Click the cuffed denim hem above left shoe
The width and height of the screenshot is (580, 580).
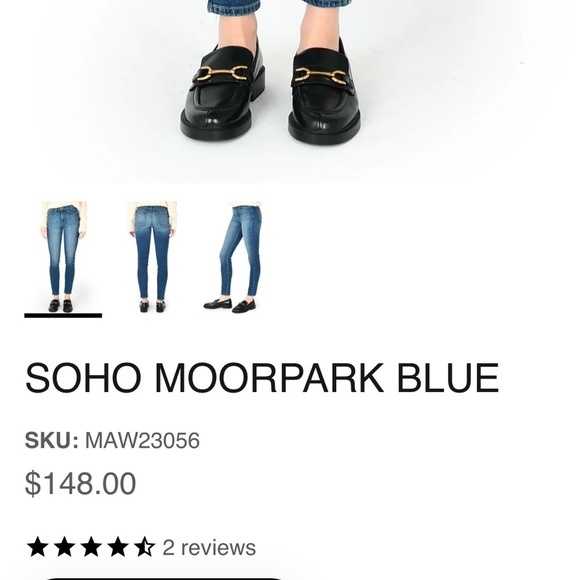(234, 7)
